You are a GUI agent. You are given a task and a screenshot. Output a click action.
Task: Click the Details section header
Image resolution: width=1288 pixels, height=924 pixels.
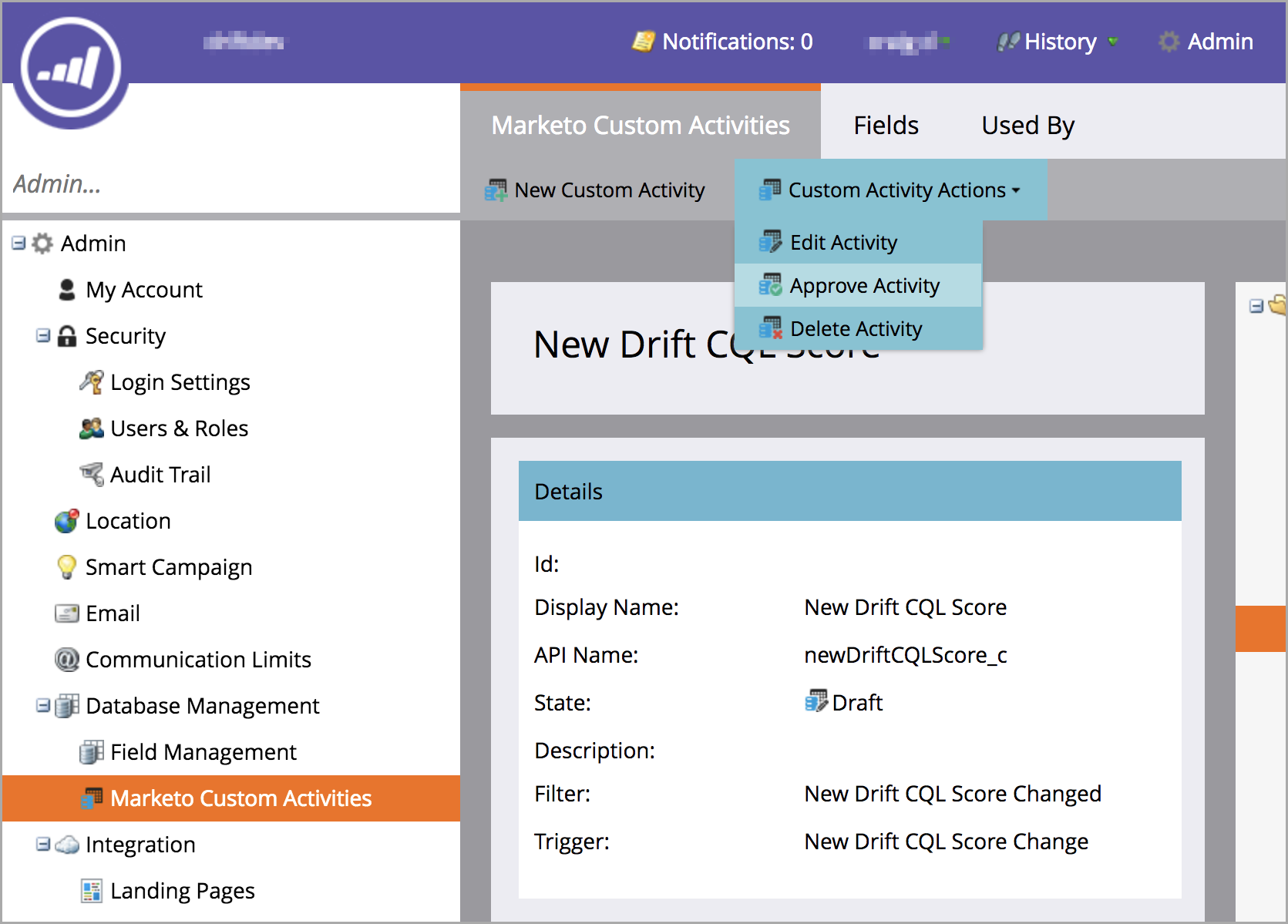point(850,491)
